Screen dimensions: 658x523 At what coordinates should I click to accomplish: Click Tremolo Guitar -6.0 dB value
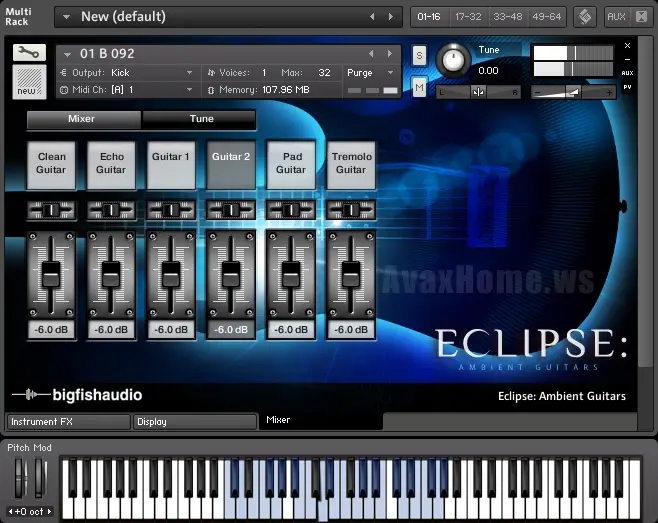tap(351, 330)
